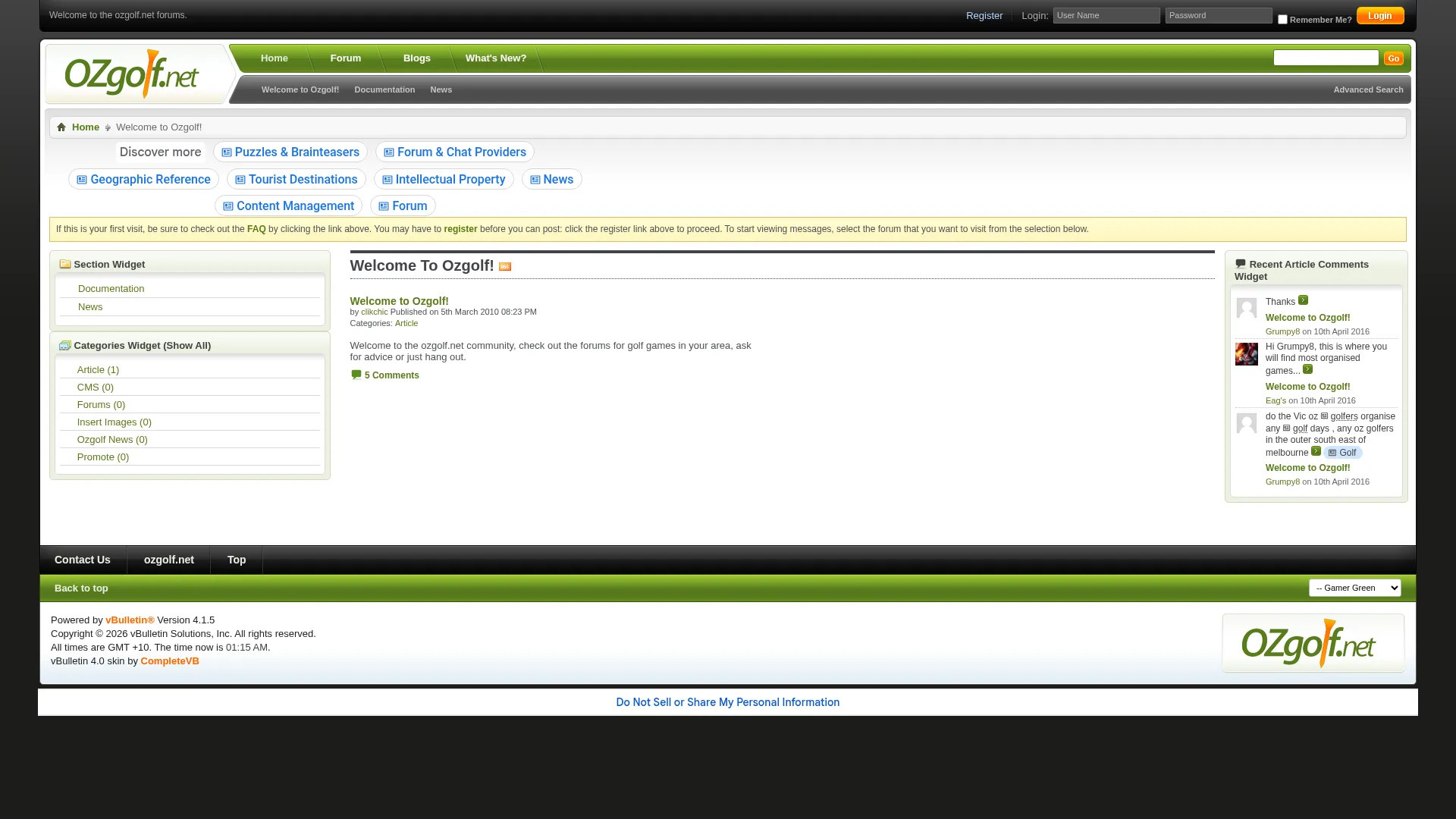This screenshot has height=819, width=1456.
Task: Open the News chip under Discover more
Action: [x=552, y=180]
